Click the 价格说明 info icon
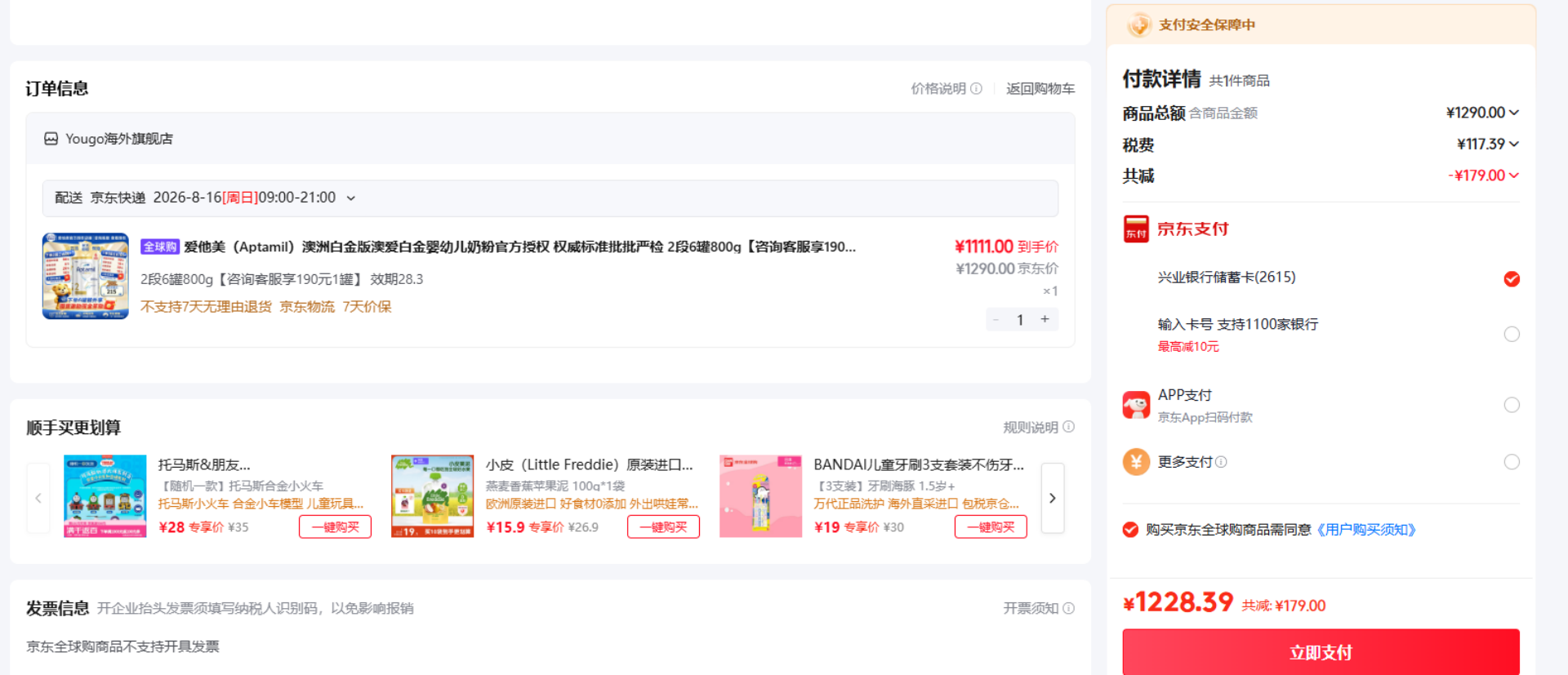Viewport: 1568px width, 675px height. pyautogui.click(x=976, y=89)
